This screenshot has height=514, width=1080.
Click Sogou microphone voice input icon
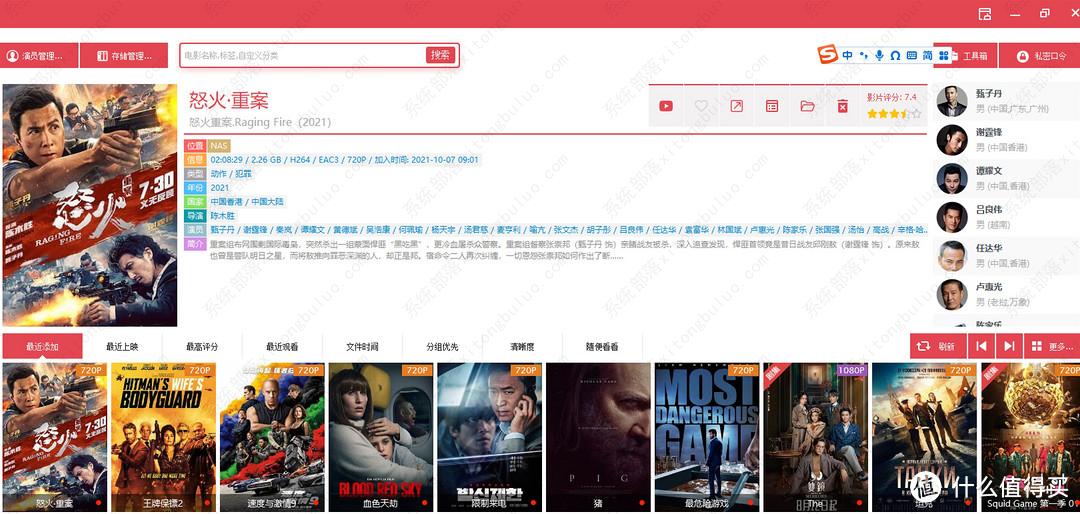(880, 55)
